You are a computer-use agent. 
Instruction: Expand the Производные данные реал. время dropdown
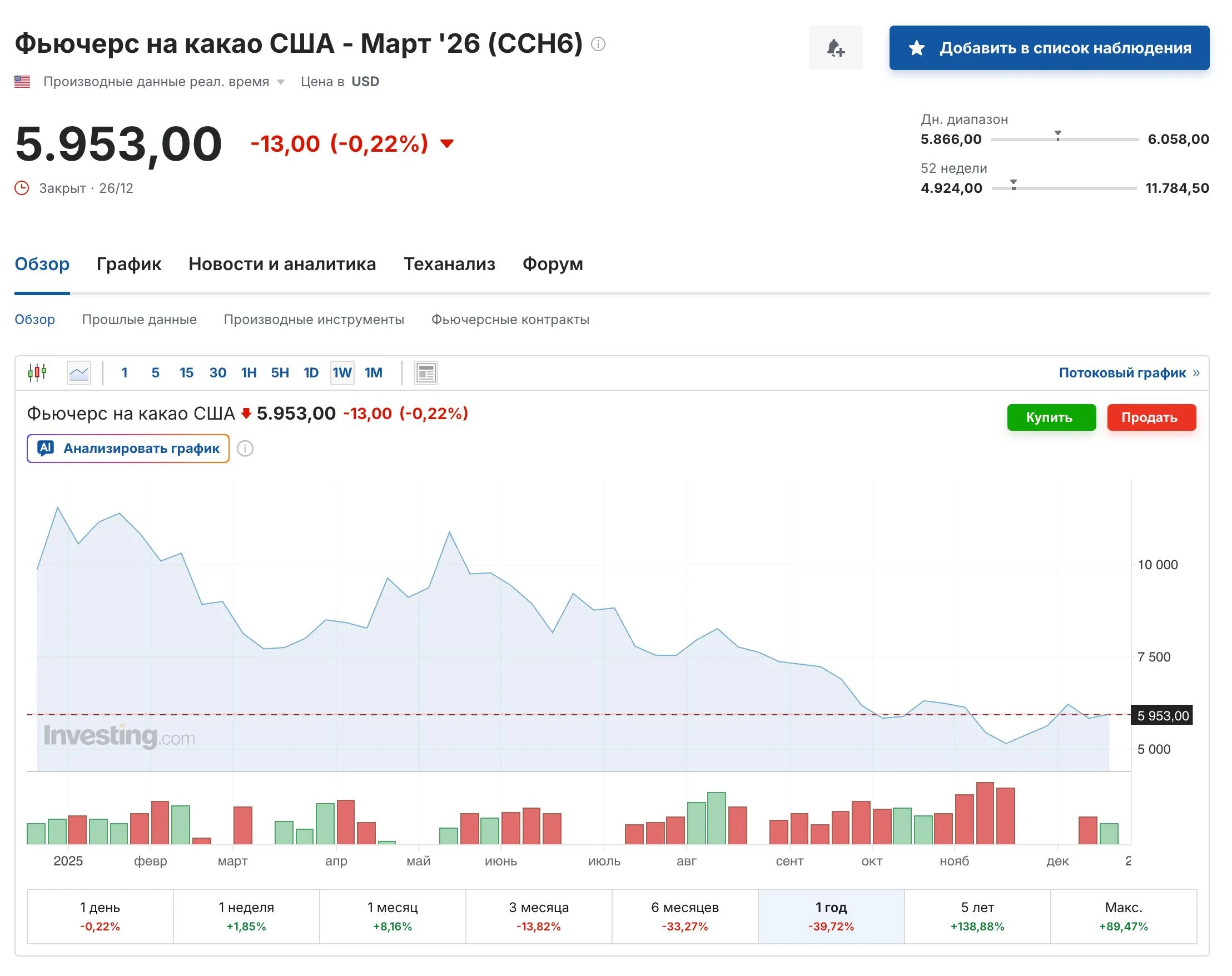(x=281, y=82)
